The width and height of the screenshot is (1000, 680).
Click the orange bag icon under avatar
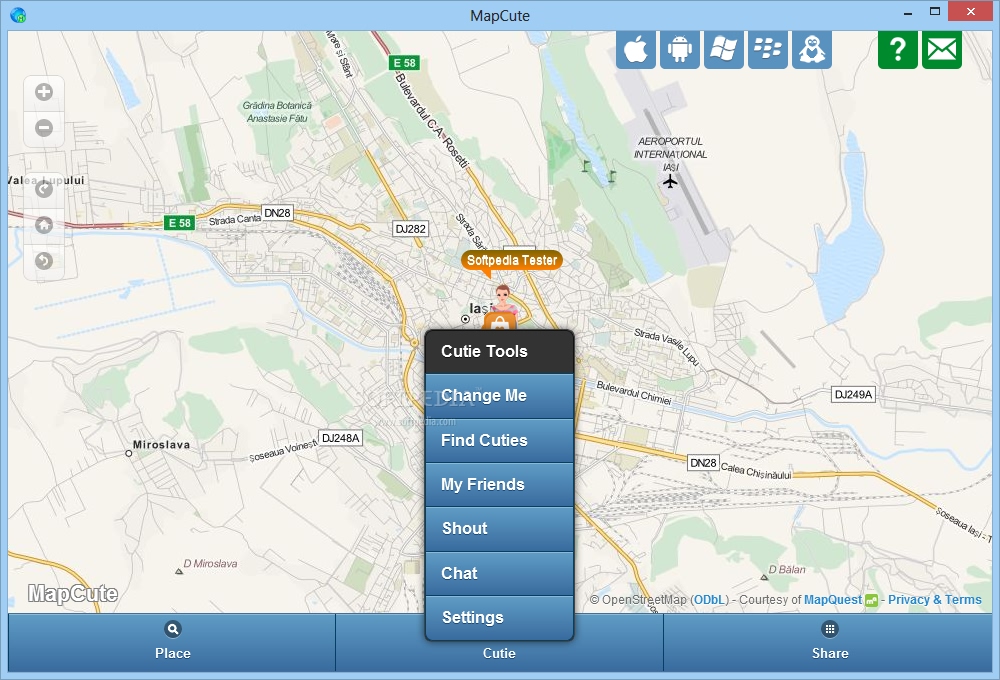tap(500, 323)
